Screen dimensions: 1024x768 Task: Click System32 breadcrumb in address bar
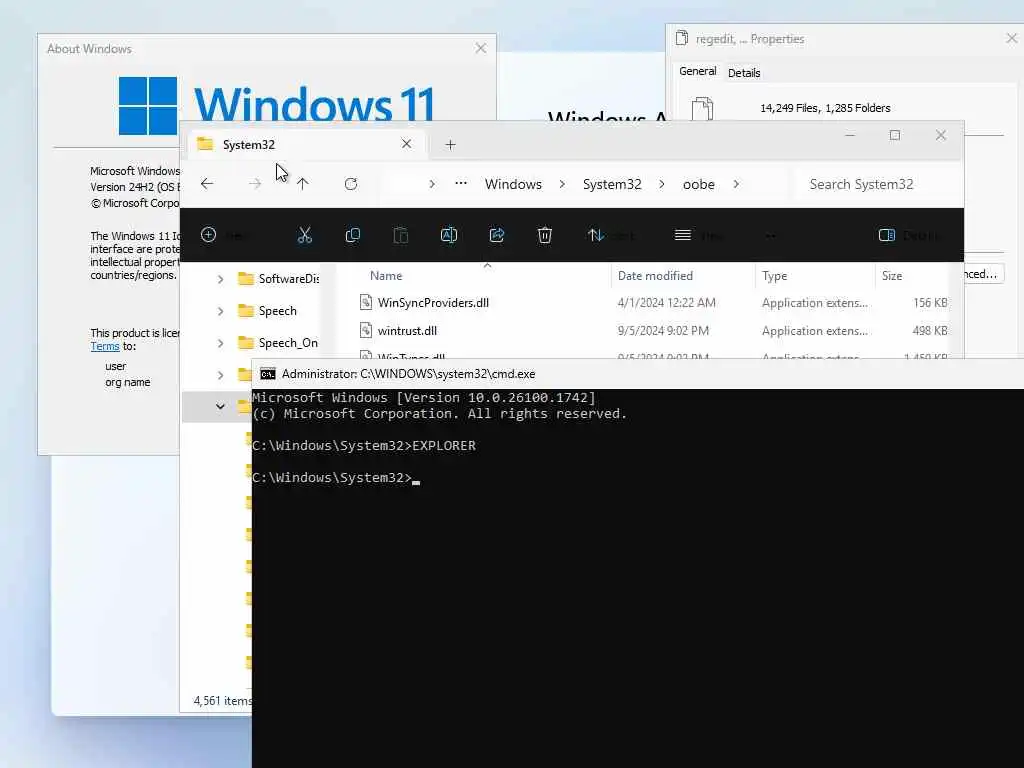click(612, 184)
